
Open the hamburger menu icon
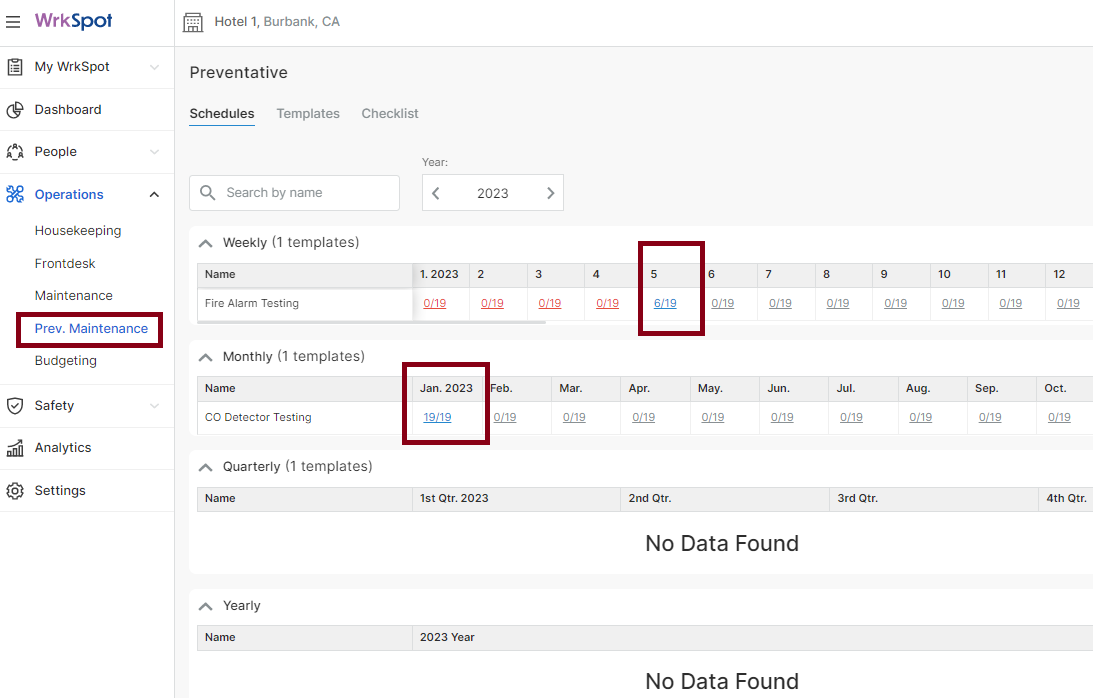[13, 22]
